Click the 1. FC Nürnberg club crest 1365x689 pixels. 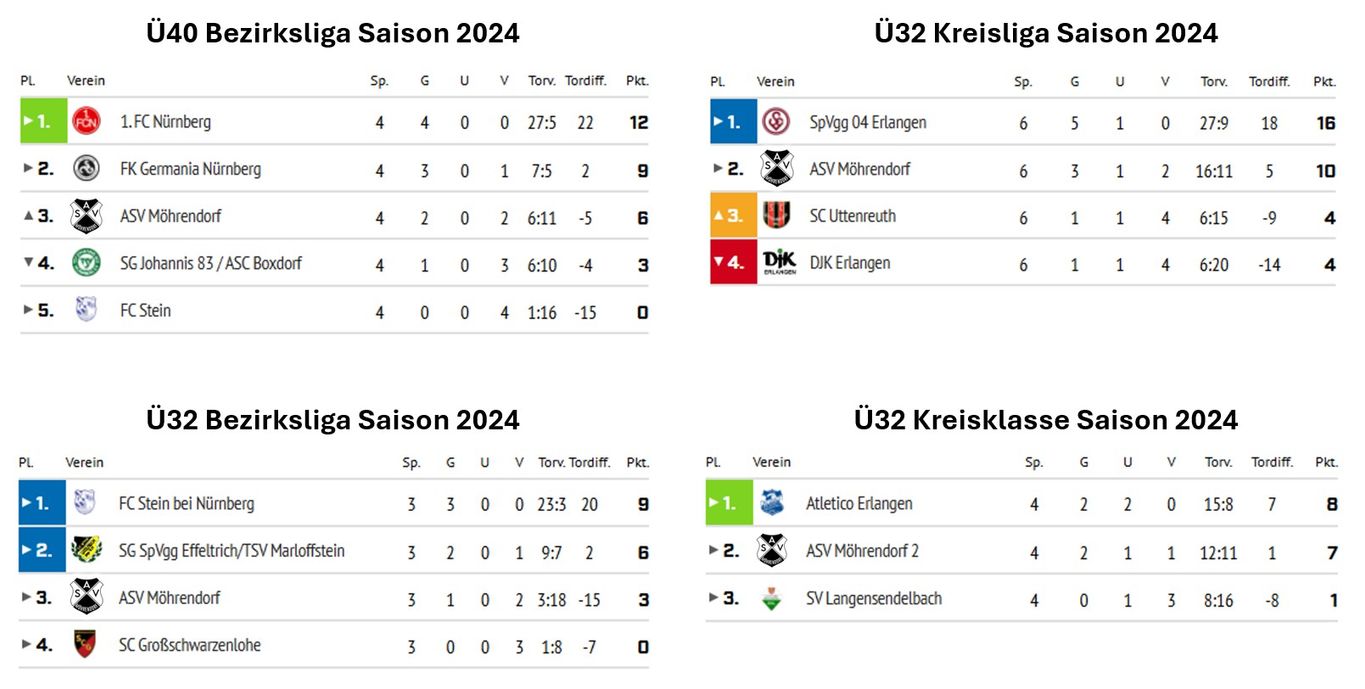click(x=87, y=122)
